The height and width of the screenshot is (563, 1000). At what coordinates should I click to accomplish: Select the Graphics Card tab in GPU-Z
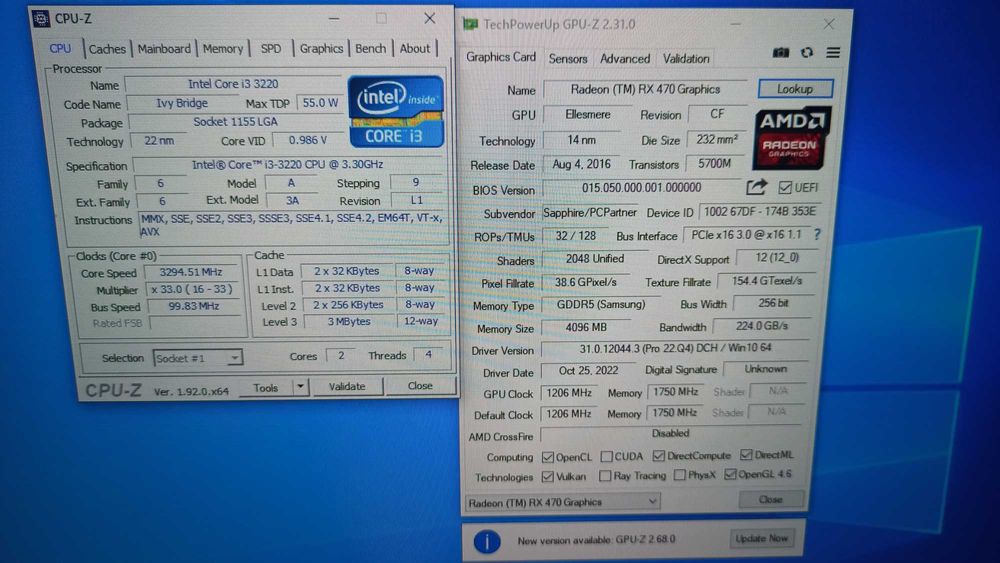click(501, 57)
